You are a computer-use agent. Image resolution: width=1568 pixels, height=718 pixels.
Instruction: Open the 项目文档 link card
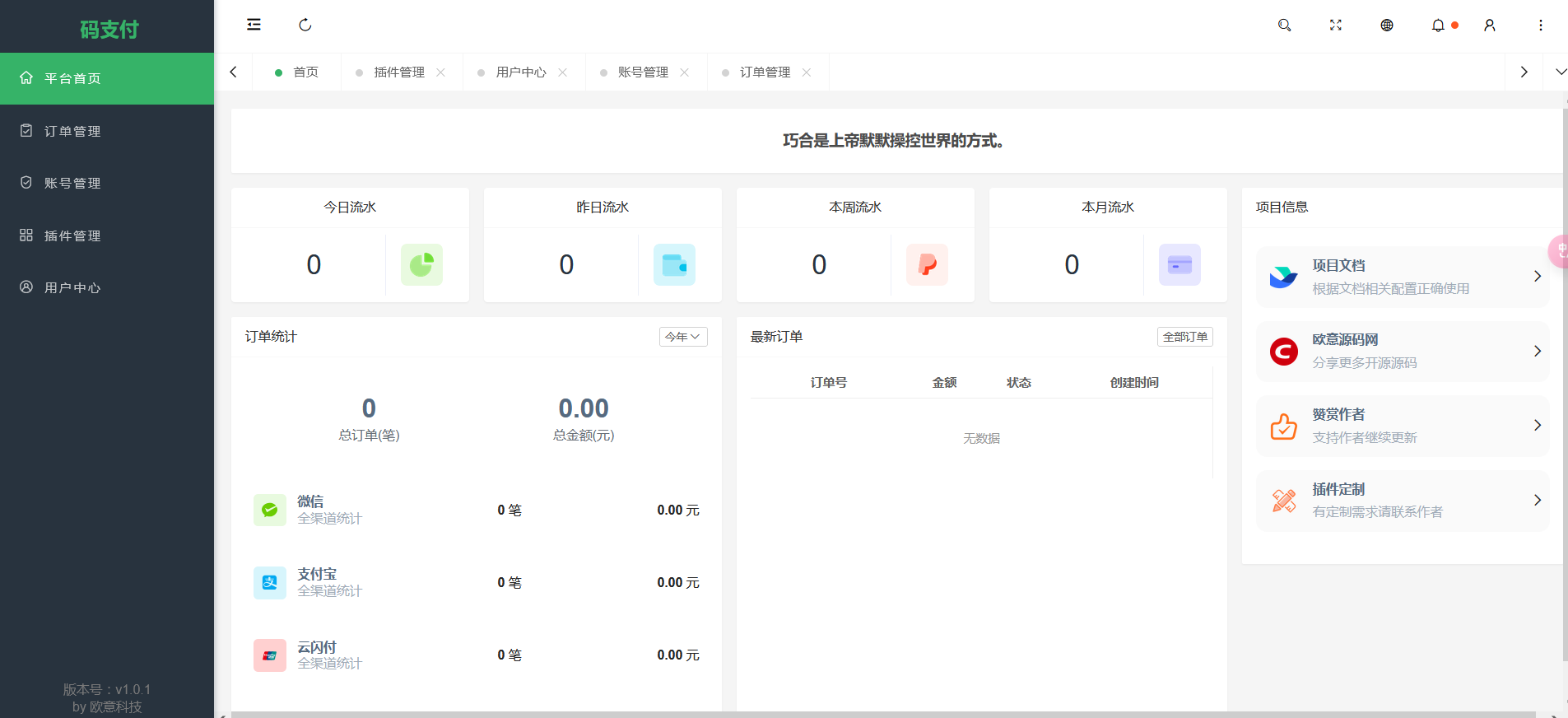click(x=1403, y=277)
